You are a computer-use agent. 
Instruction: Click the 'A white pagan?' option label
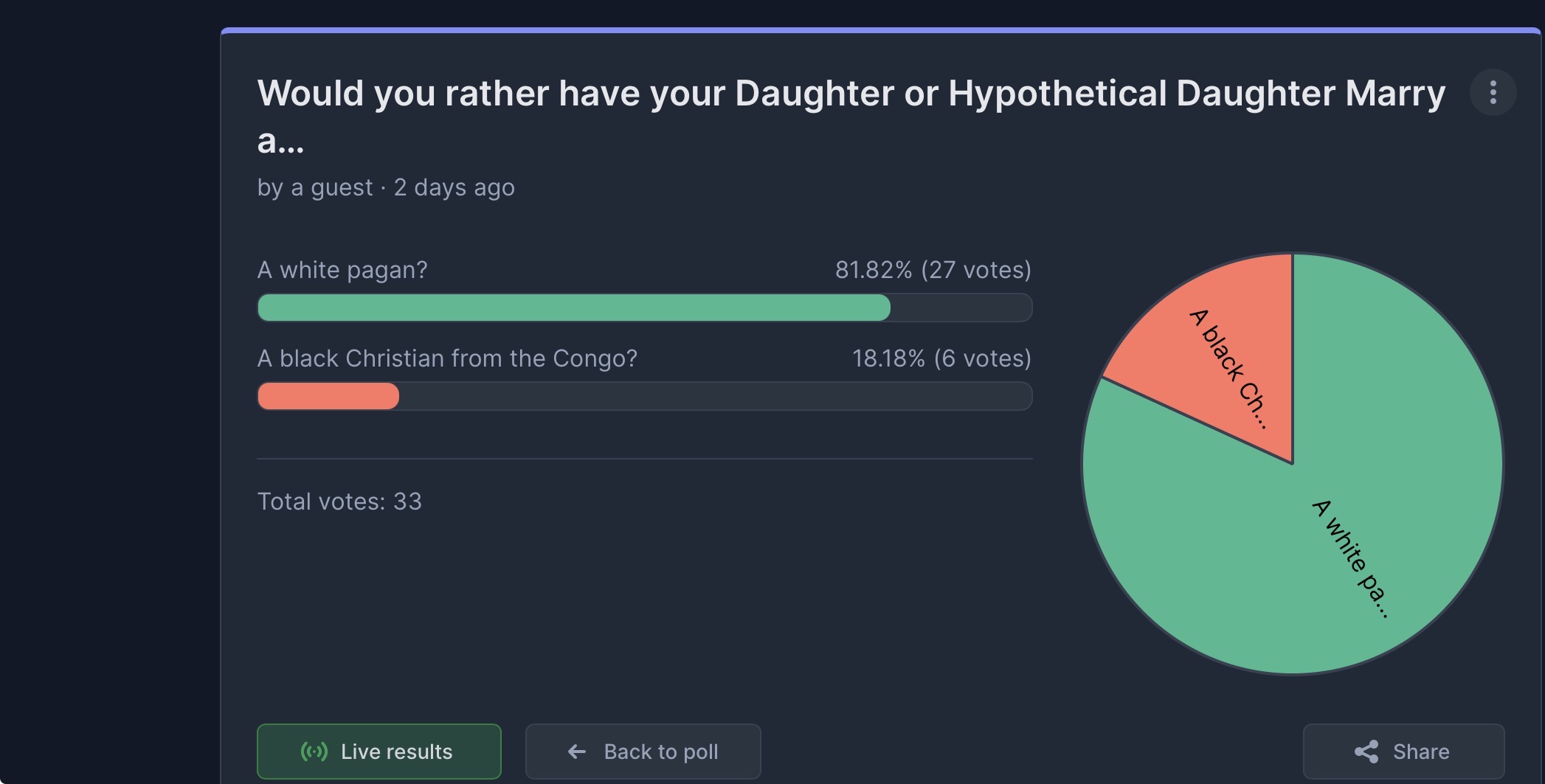click(x=342, y=270)
